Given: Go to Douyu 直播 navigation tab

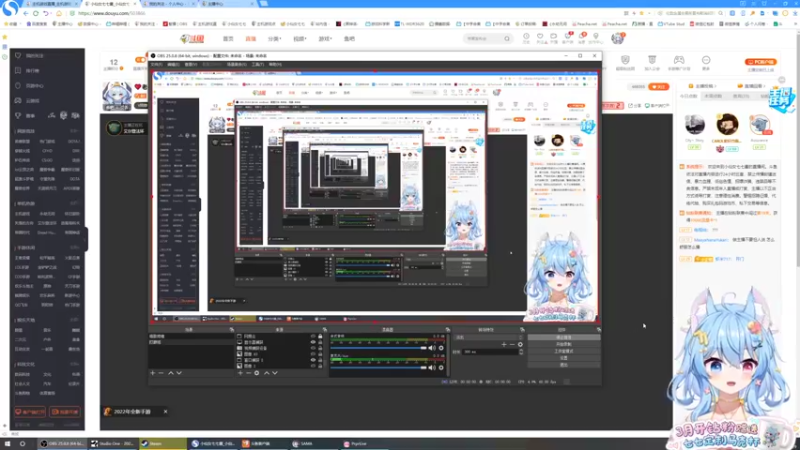Looking at the screenshot, I should coord(251,39).
